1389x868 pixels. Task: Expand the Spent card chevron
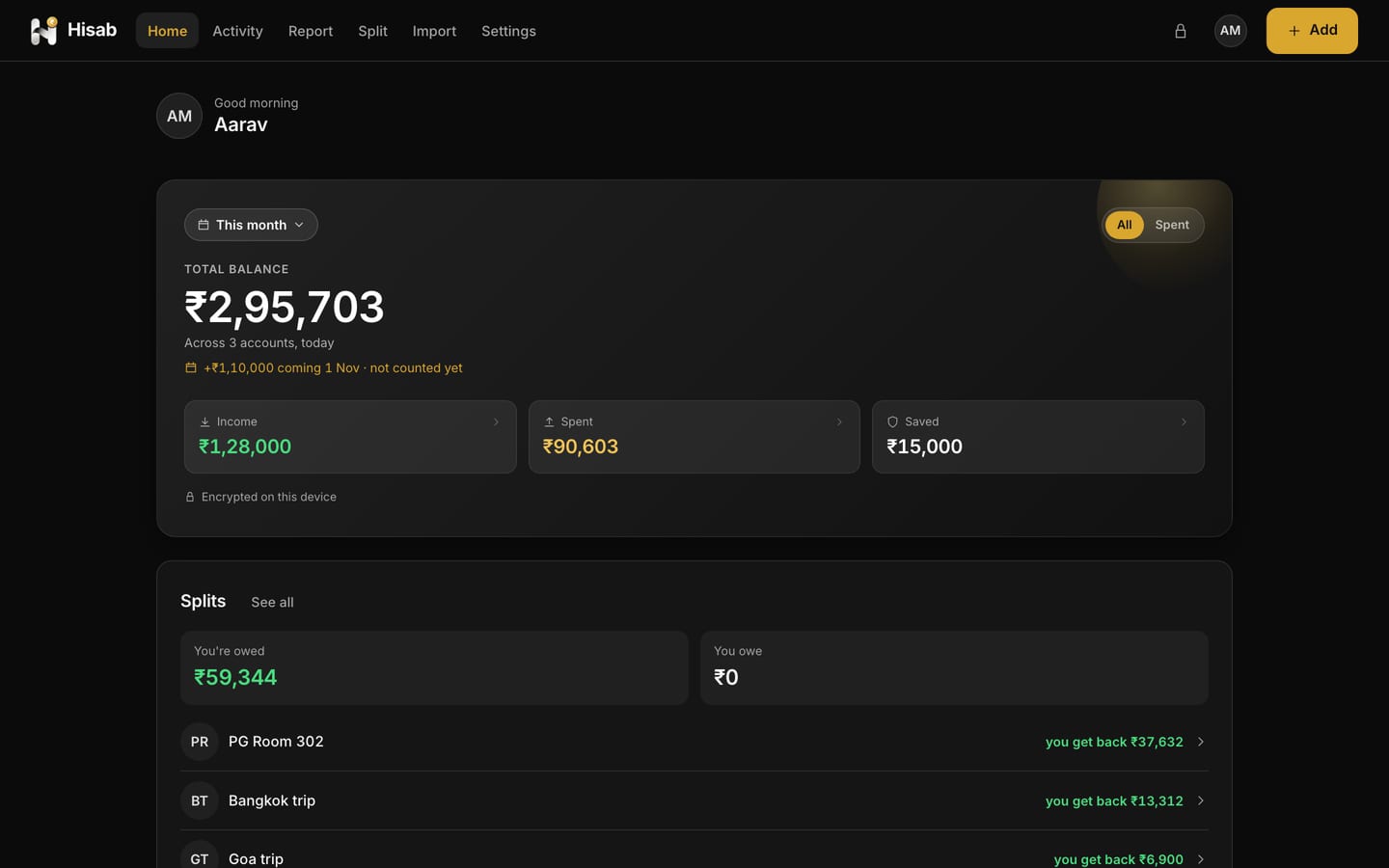(x=839, y=421)
